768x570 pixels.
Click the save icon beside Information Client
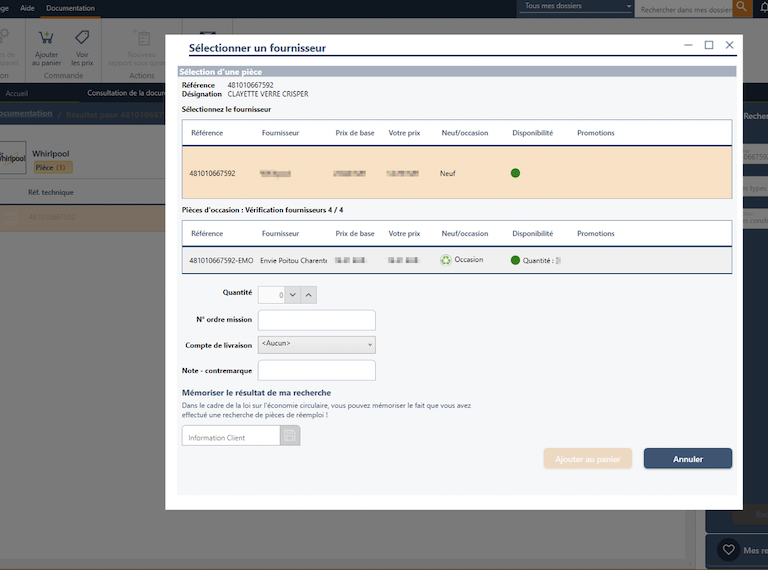[291, 436]
